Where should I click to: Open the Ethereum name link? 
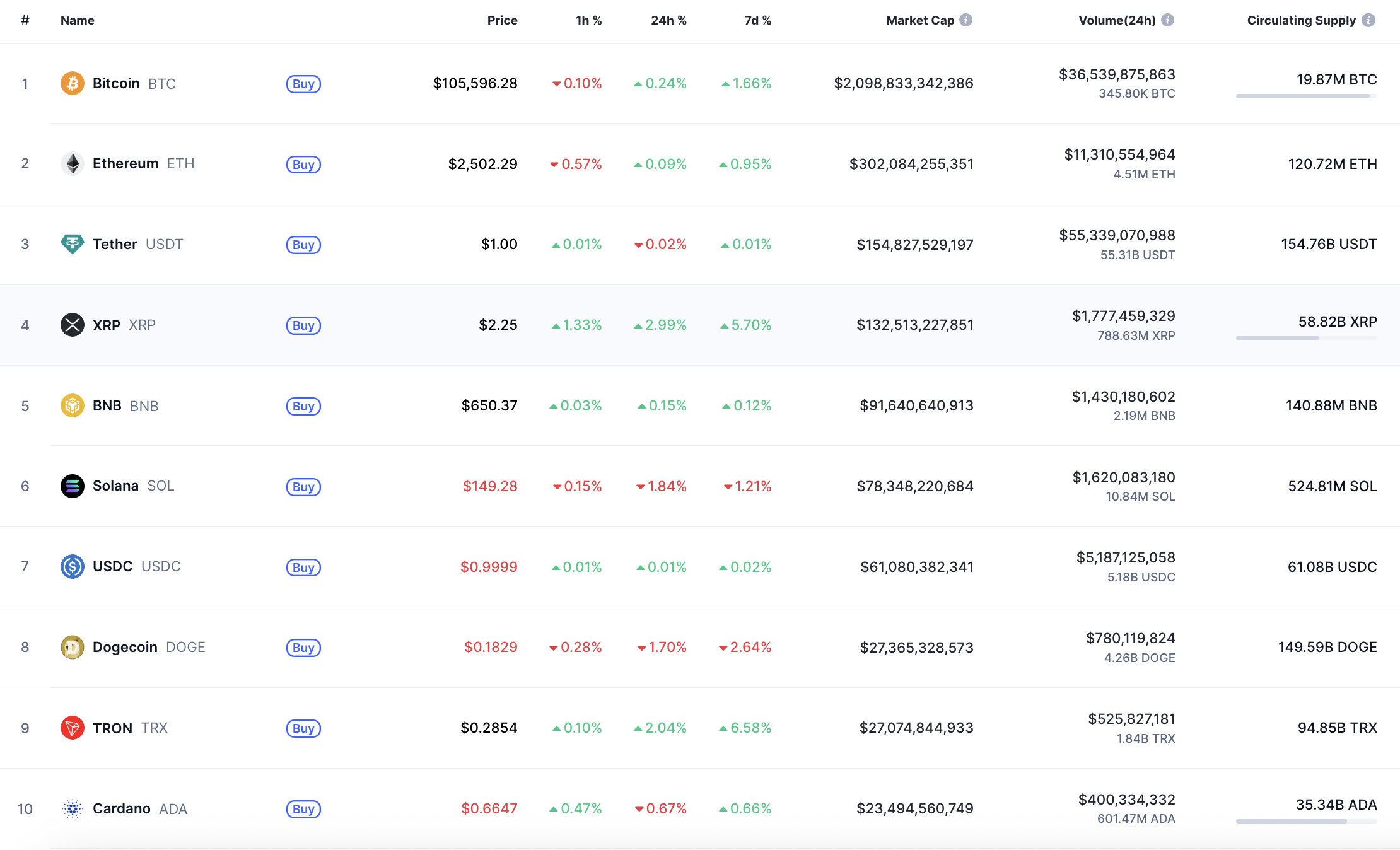(125, 164)
